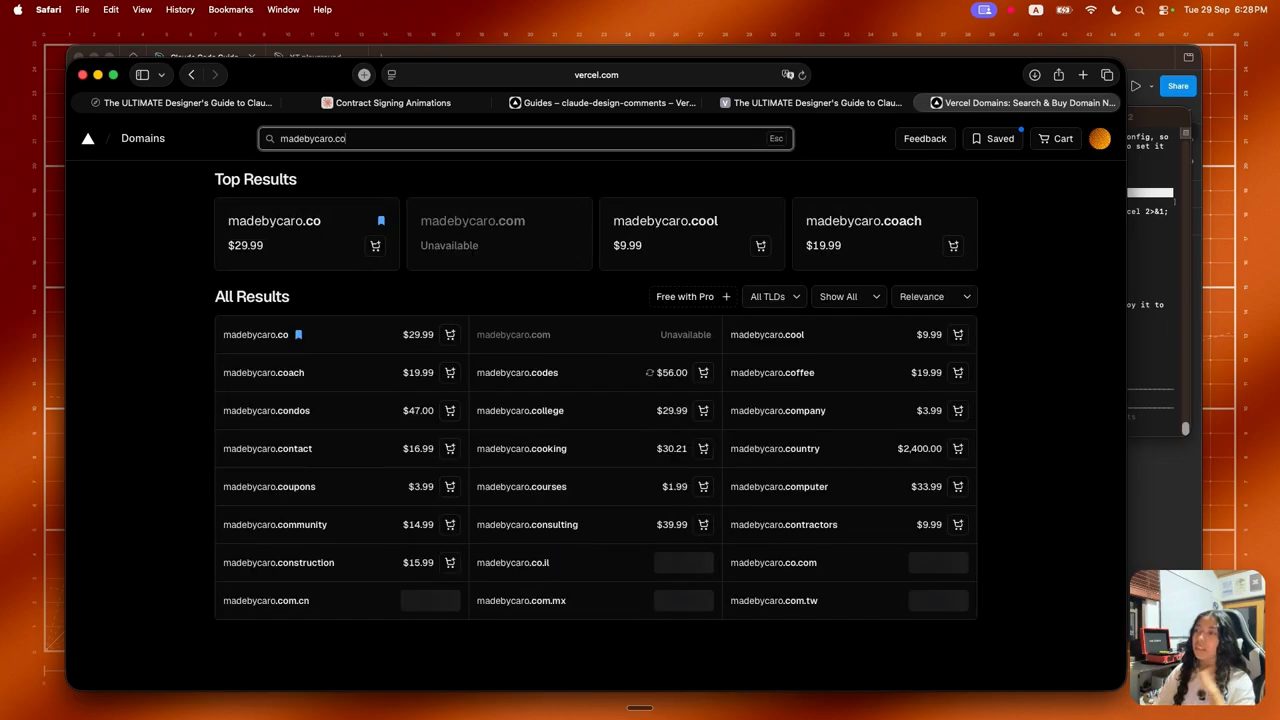The image size is (1280, 720).
Task: Click Share button in background window
Action: 1178,86
